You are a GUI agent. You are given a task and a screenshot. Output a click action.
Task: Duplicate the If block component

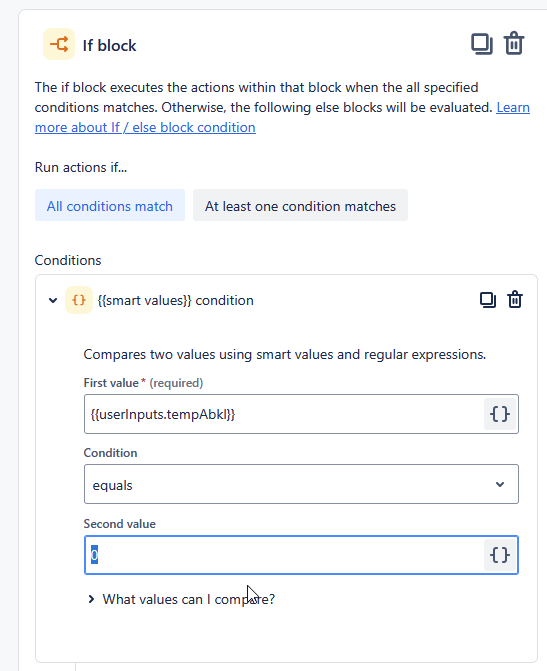(x=482, y=44)
